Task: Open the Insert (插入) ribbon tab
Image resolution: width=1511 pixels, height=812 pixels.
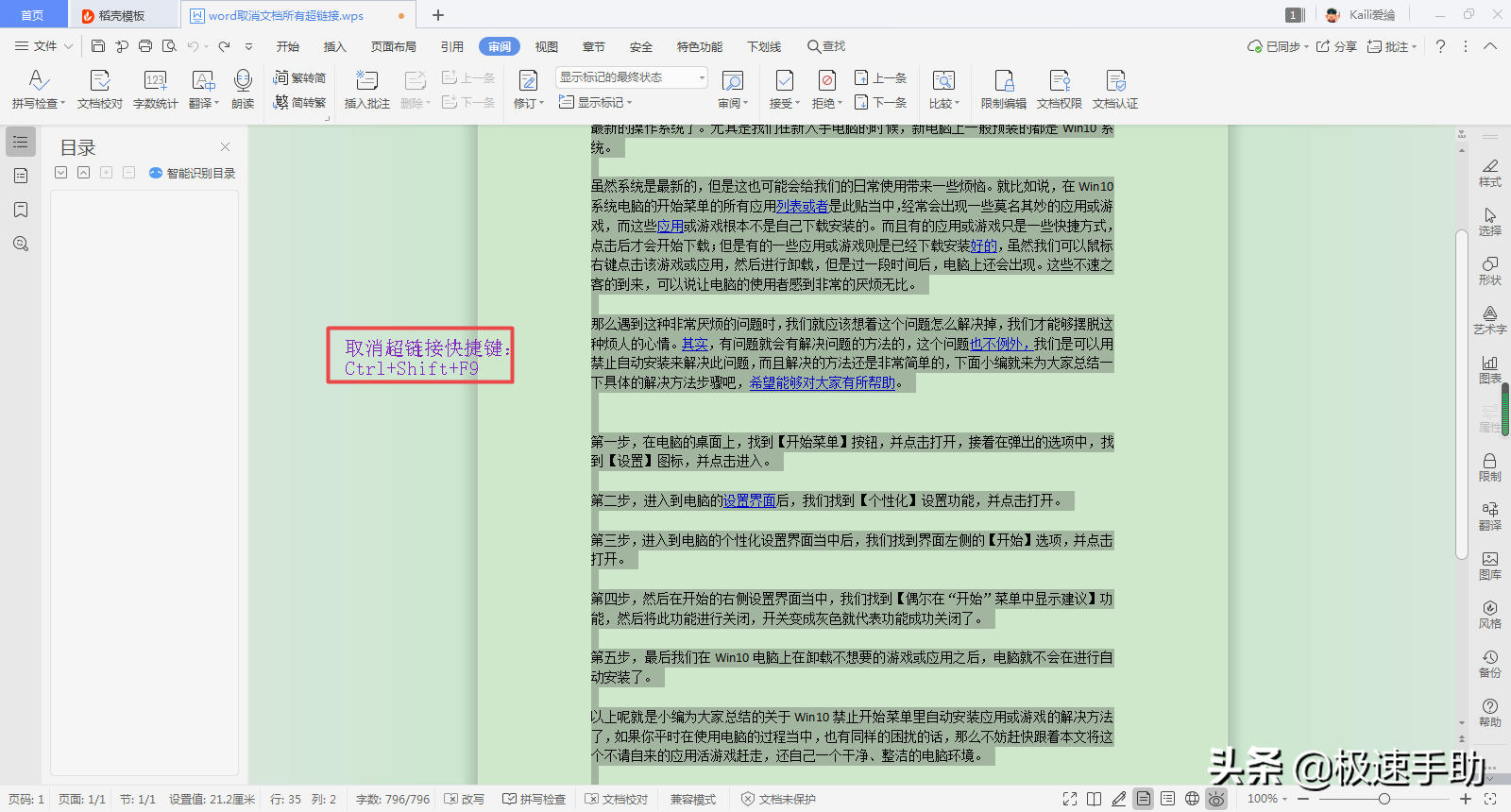Action: 335,46
